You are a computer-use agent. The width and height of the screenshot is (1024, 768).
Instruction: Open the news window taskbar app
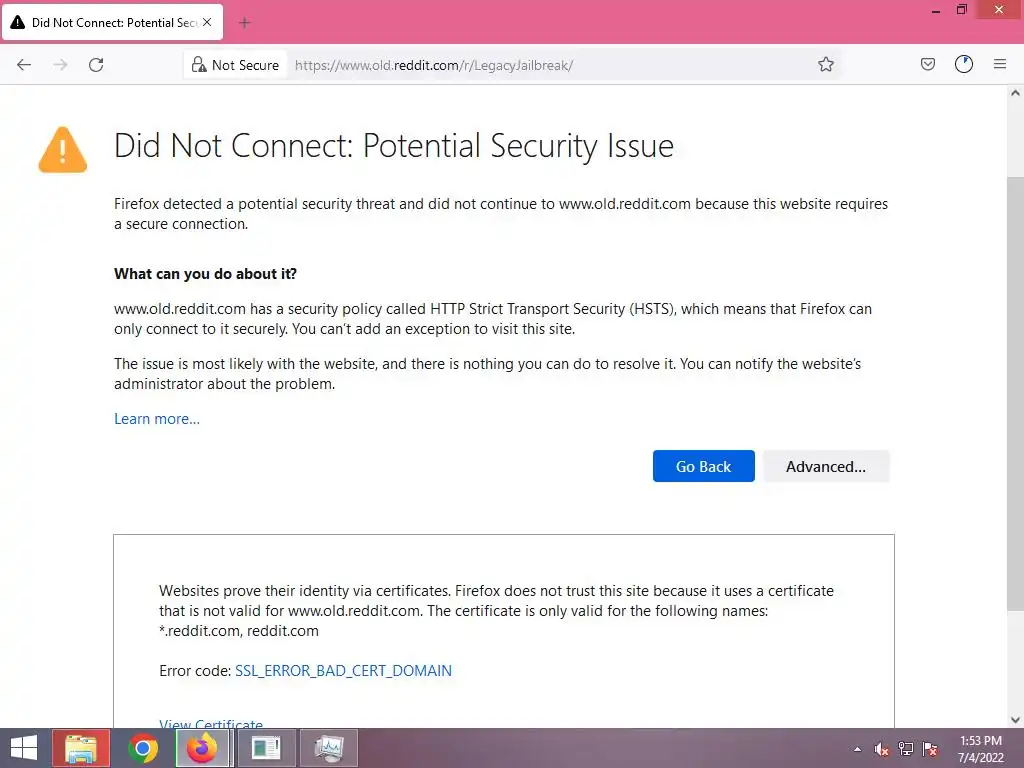tap(266, 748)
